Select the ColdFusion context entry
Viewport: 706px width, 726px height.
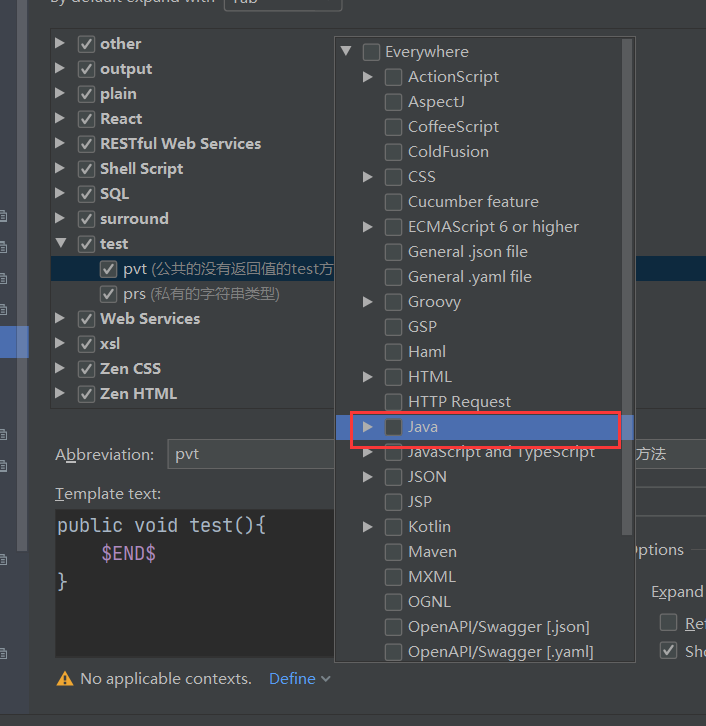click(448, 152)
